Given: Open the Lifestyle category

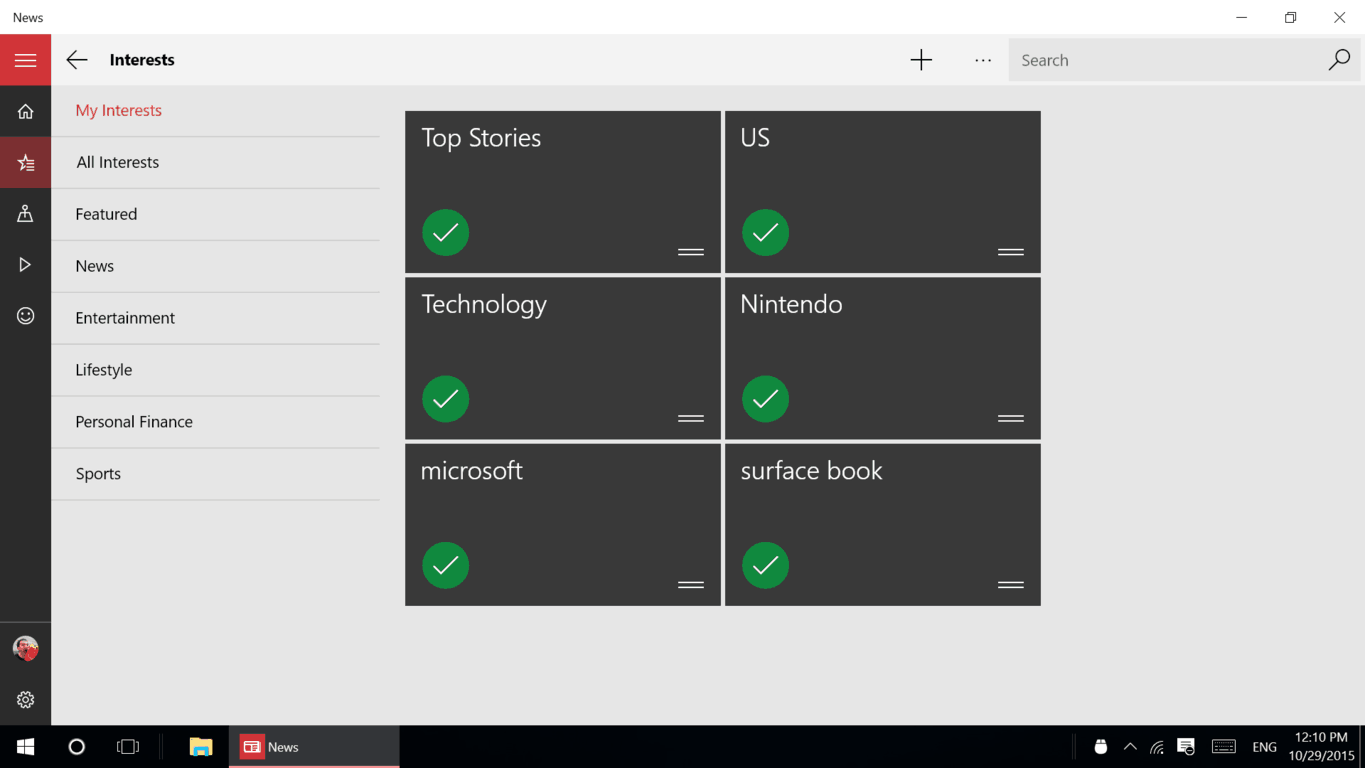Looking at the screenshot, I should tap(216, 370).
